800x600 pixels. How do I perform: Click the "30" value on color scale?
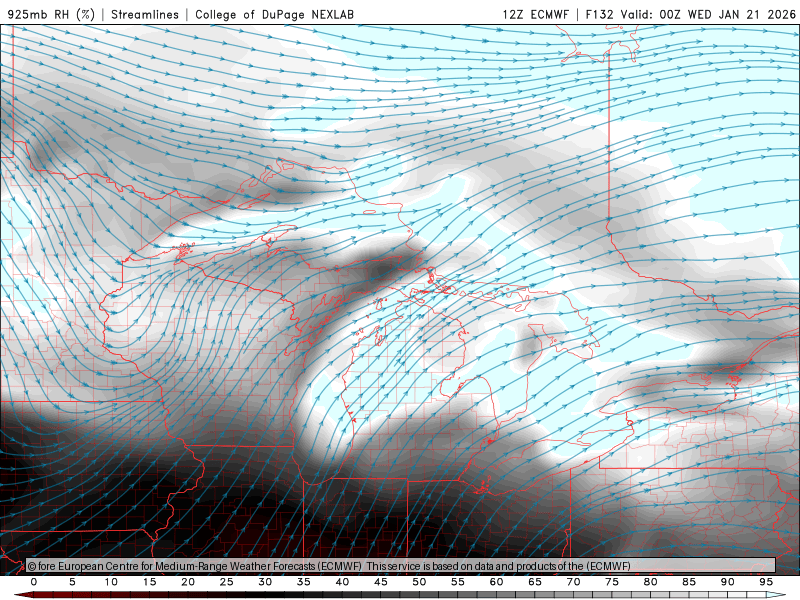(x=265, y=582)
